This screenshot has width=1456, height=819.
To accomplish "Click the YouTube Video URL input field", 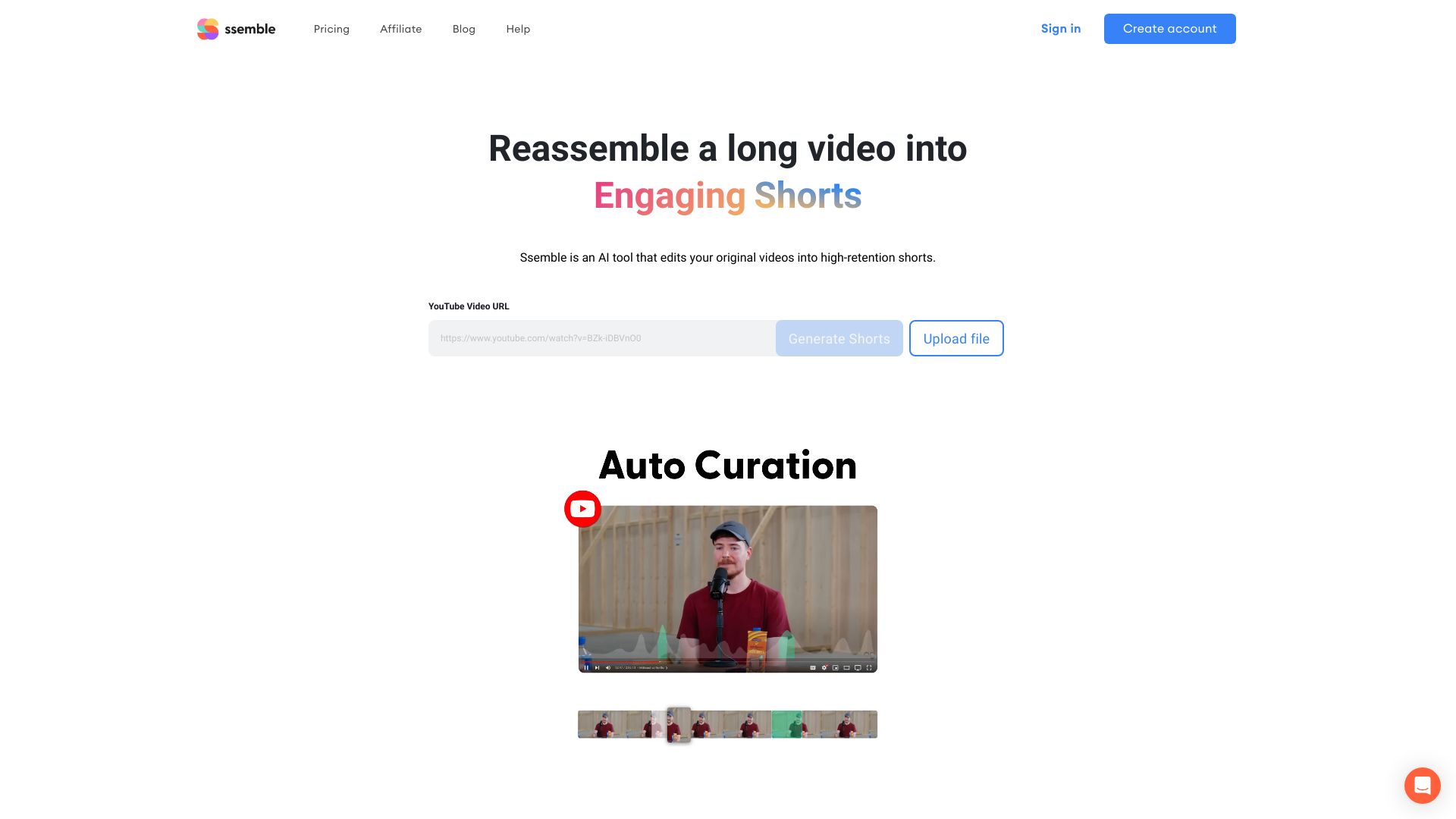I will click(600, 338).
